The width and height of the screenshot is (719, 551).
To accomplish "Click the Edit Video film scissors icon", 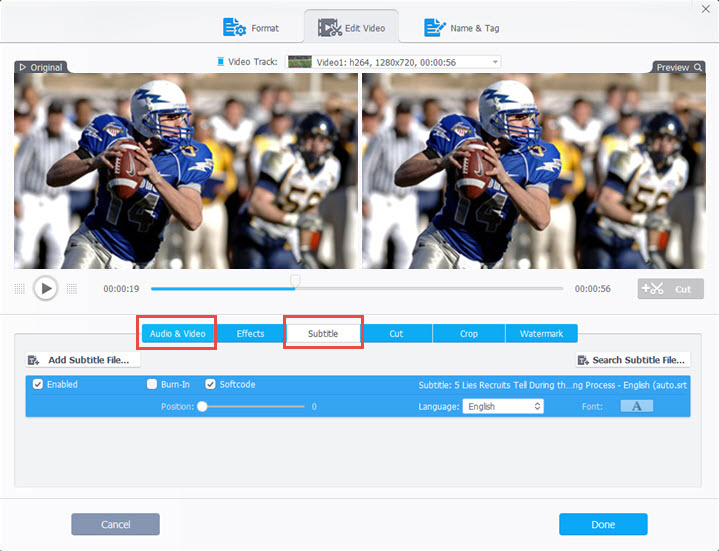I will pyautogui.click(x=330, y=28).
